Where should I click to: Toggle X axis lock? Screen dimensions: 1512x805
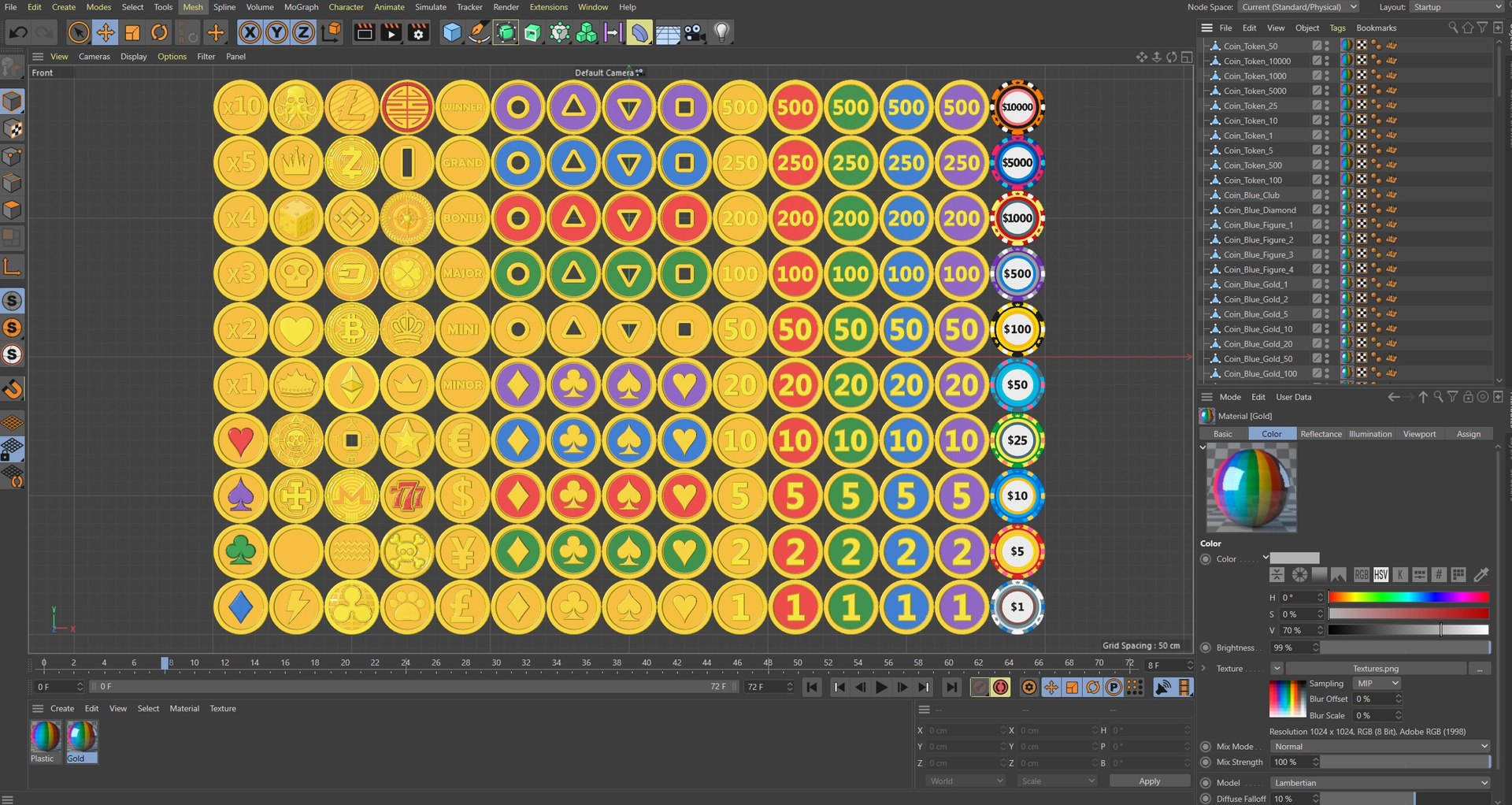click(250, 32)
